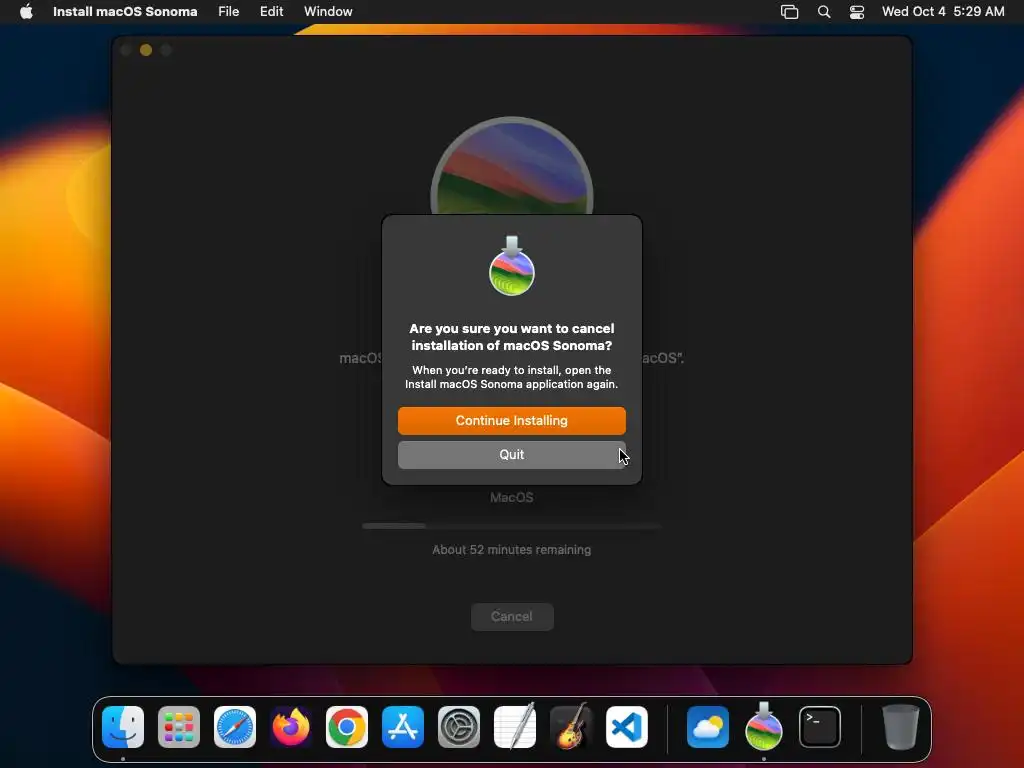The width and height of the screenshot is (1024, 768).
Task: Click the date and time display
Action: [942, 11]
